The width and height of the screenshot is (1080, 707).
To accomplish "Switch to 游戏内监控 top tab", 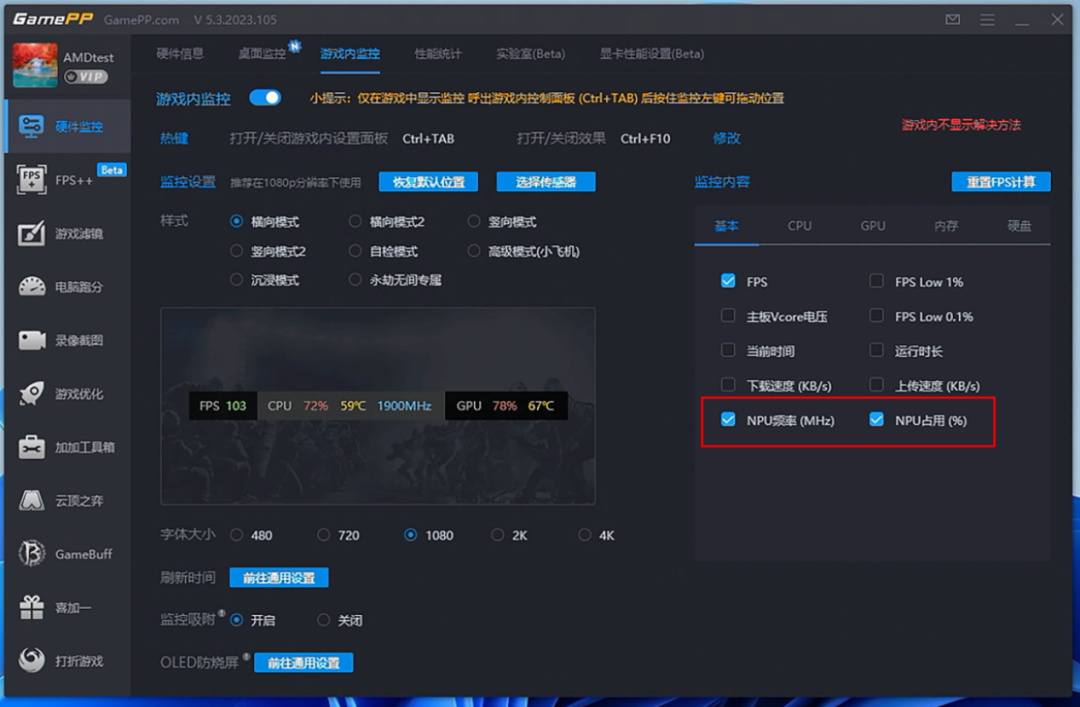I will tap(350, 54).
